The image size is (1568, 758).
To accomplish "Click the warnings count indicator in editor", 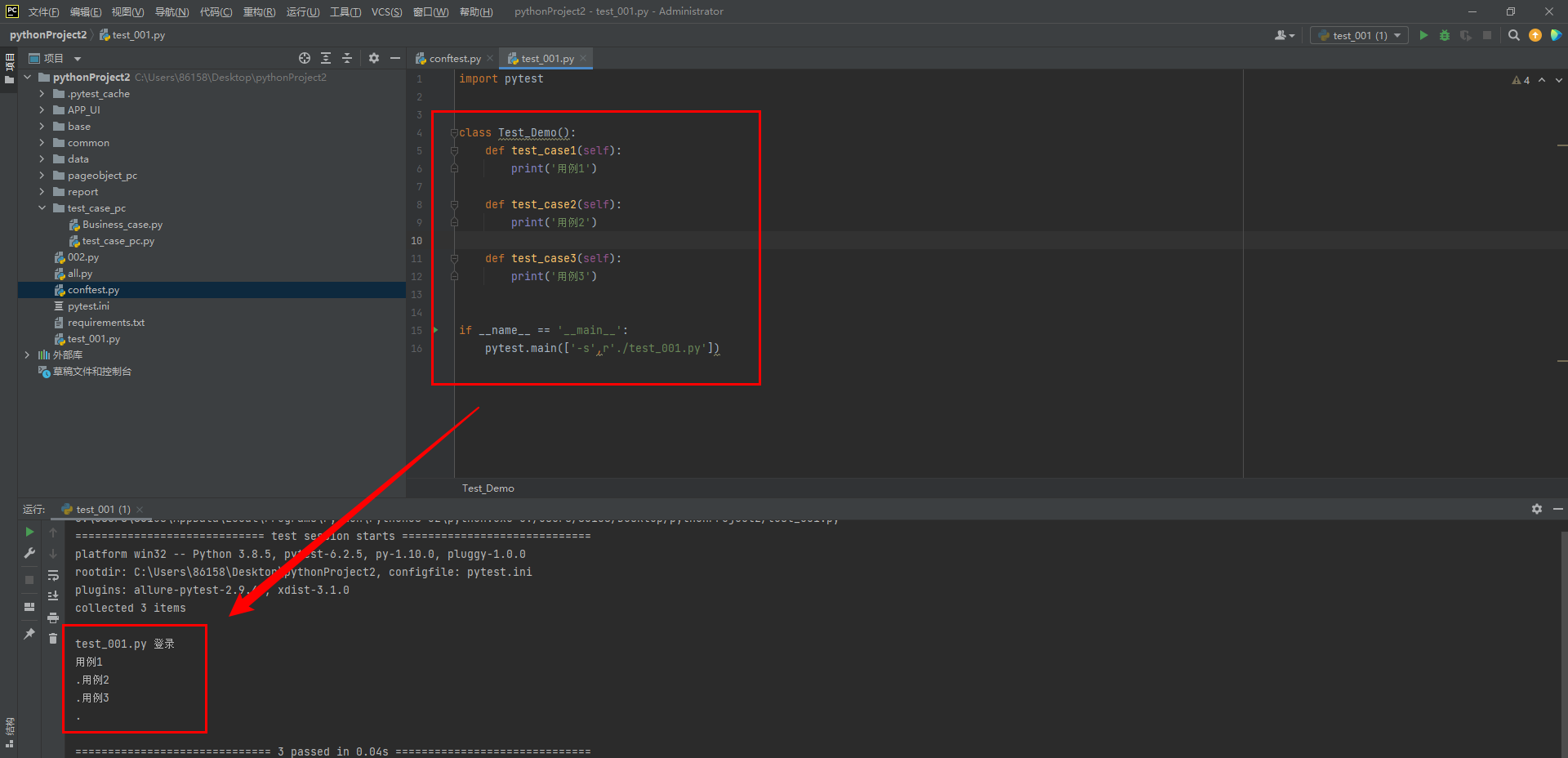I will point(1521,80).
